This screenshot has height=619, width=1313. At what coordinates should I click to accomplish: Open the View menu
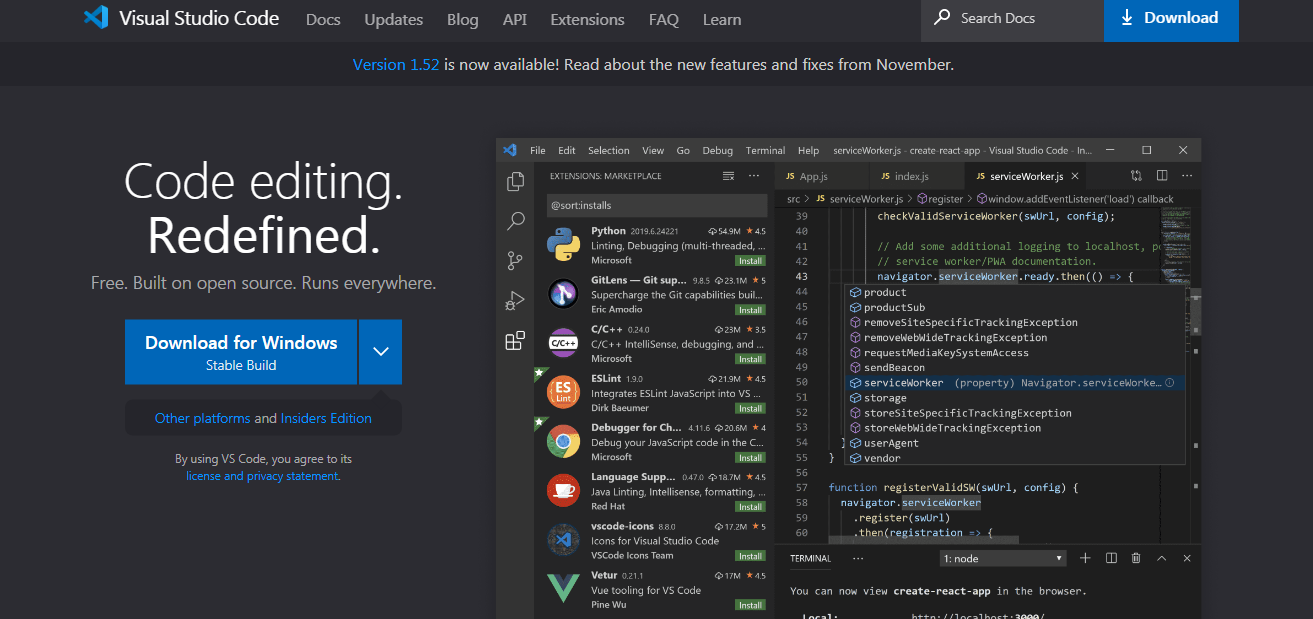tap(653, 150)
